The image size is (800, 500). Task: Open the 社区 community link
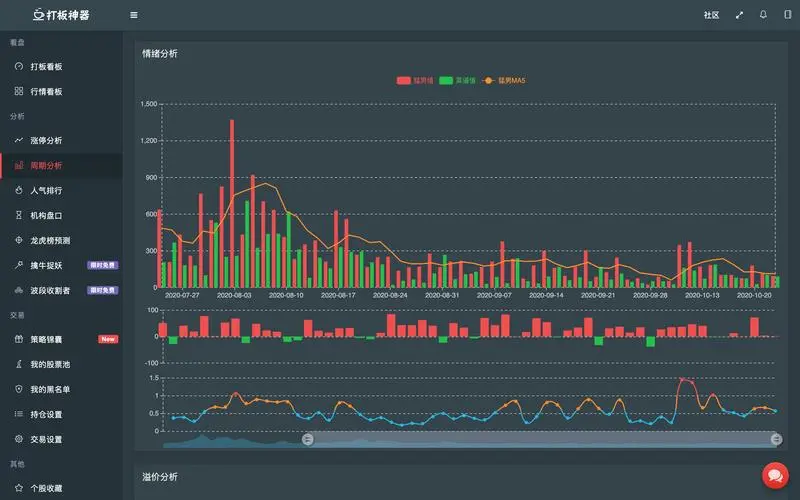click(x=711, y=15)
